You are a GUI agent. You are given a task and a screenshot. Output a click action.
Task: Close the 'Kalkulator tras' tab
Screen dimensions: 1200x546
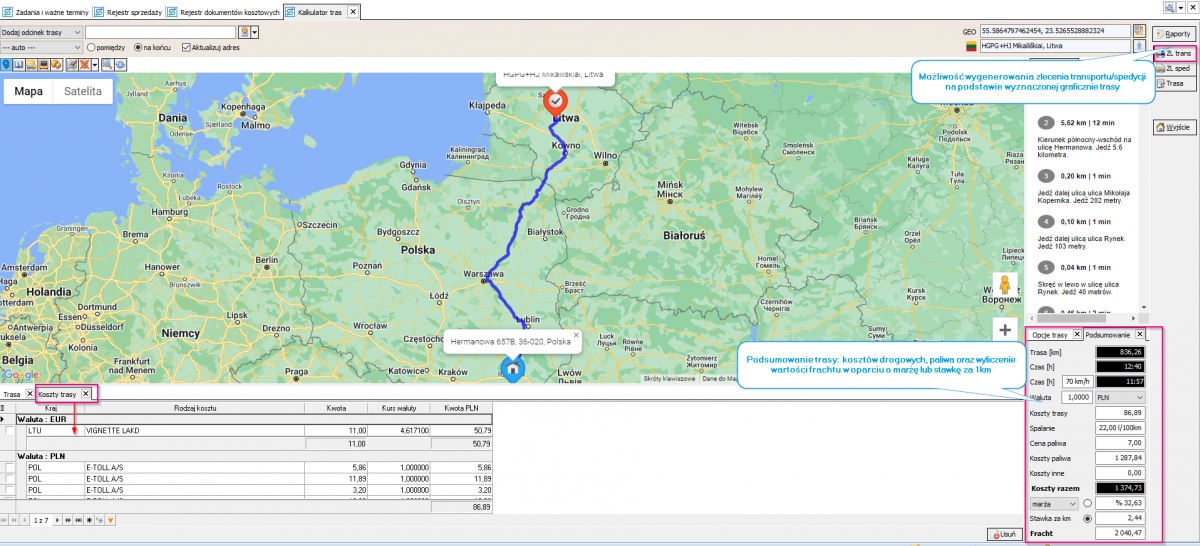pyautogui.click(x=353, y=12)
